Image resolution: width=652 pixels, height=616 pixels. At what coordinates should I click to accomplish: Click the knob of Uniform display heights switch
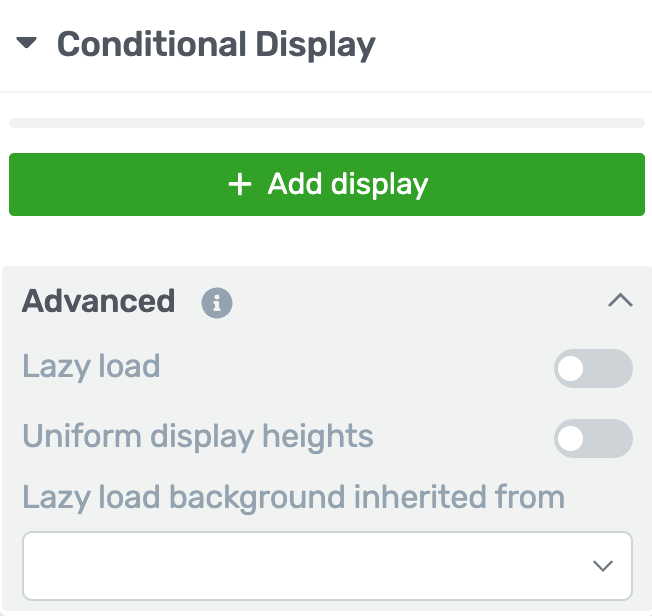click(572, 439)
